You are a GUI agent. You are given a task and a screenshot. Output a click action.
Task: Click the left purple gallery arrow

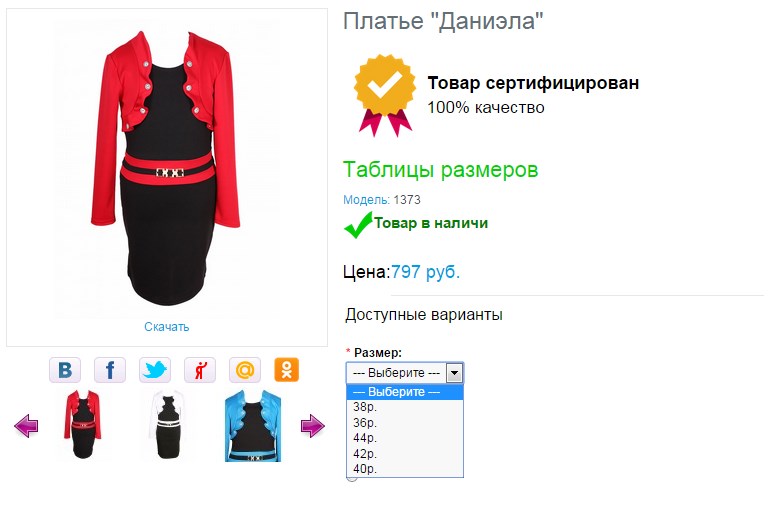26,425
